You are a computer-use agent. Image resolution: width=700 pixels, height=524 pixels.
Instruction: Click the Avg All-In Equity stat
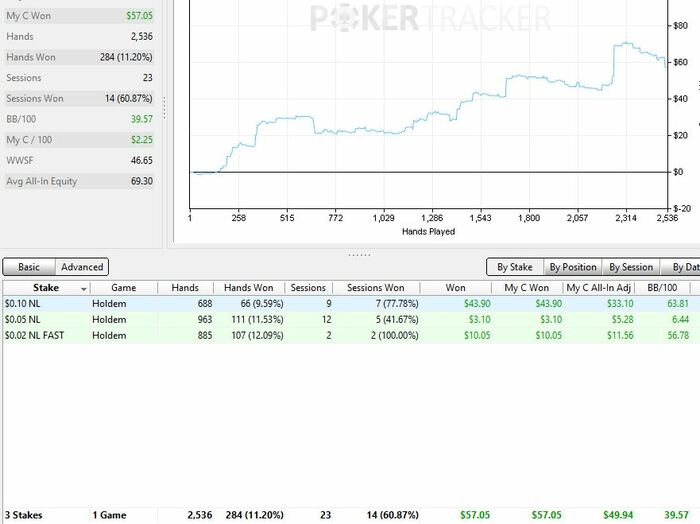click(x=79, y=181)
